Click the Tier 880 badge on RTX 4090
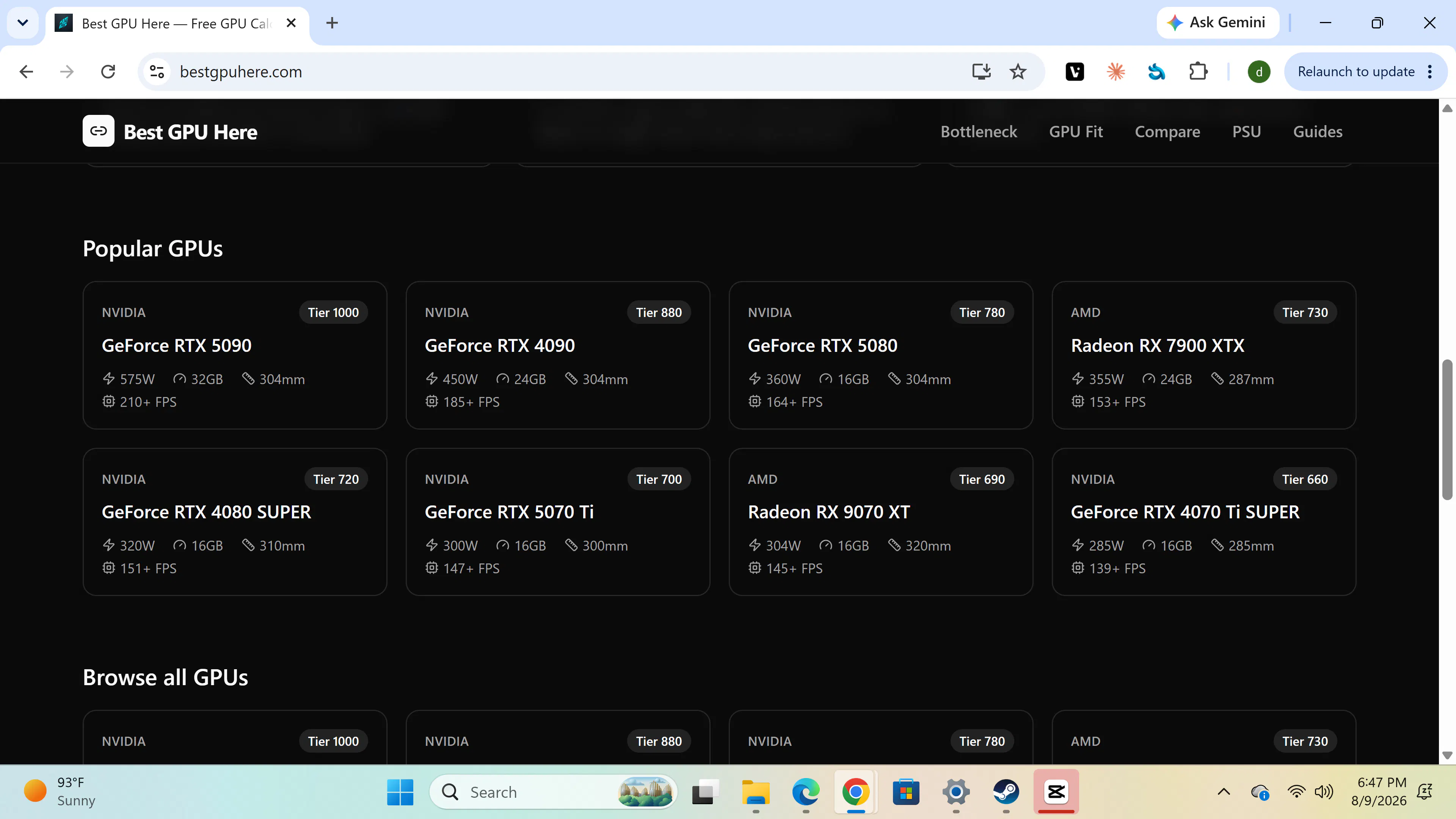 pos(659,312)
